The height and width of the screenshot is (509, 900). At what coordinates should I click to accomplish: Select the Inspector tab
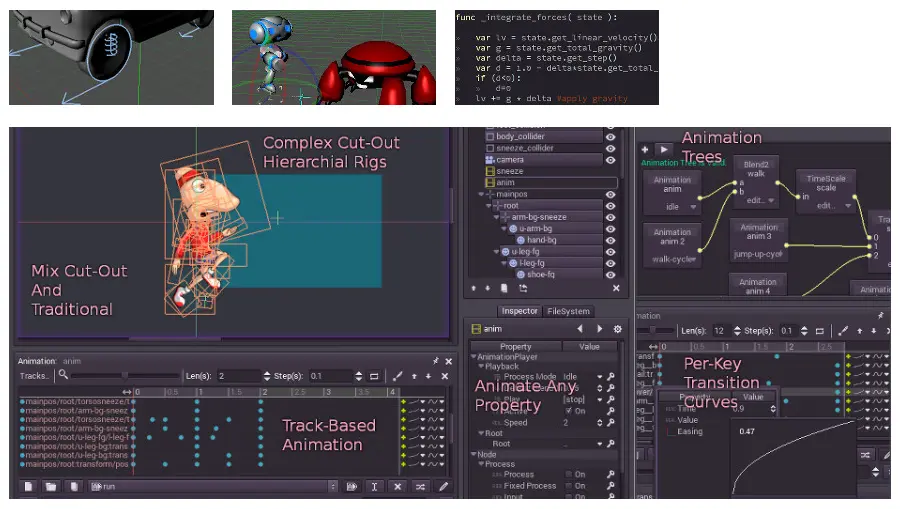pos(519,311)
